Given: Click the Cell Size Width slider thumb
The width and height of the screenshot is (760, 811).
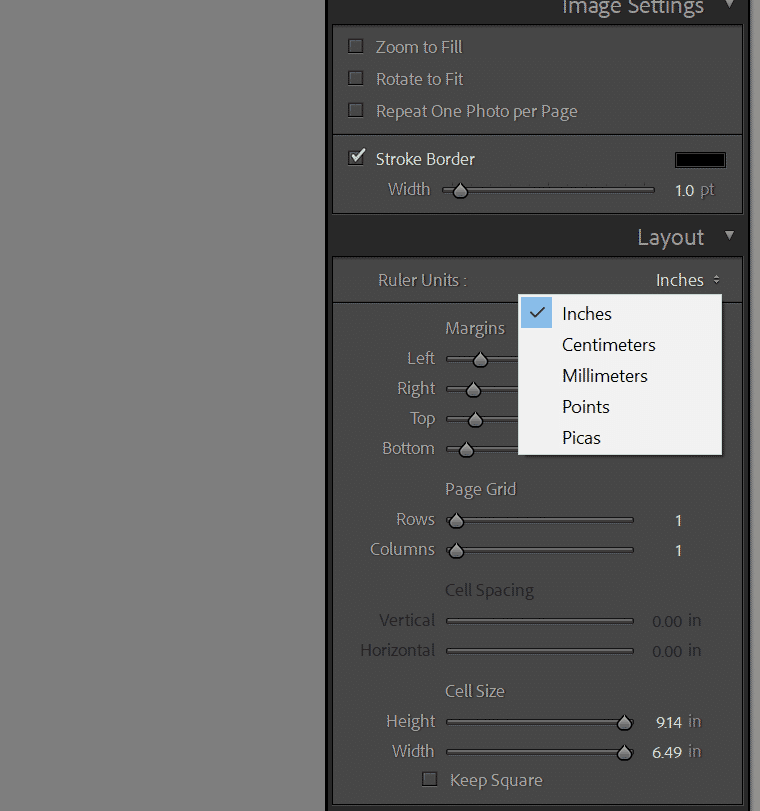Looking at the screenshot, I should tap(624, 751).
